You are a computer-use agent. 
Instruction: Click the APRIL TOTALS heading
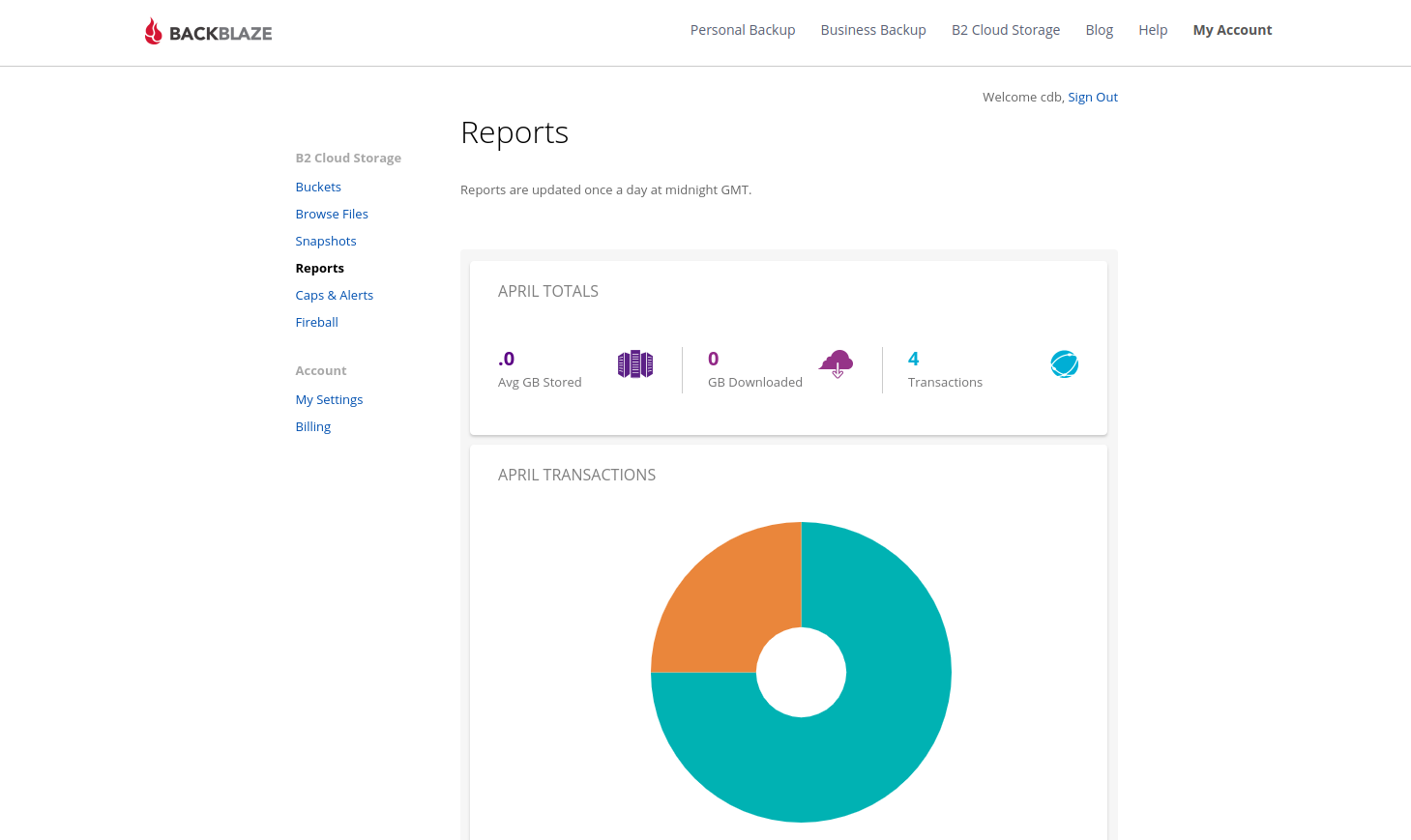(548, 291)
